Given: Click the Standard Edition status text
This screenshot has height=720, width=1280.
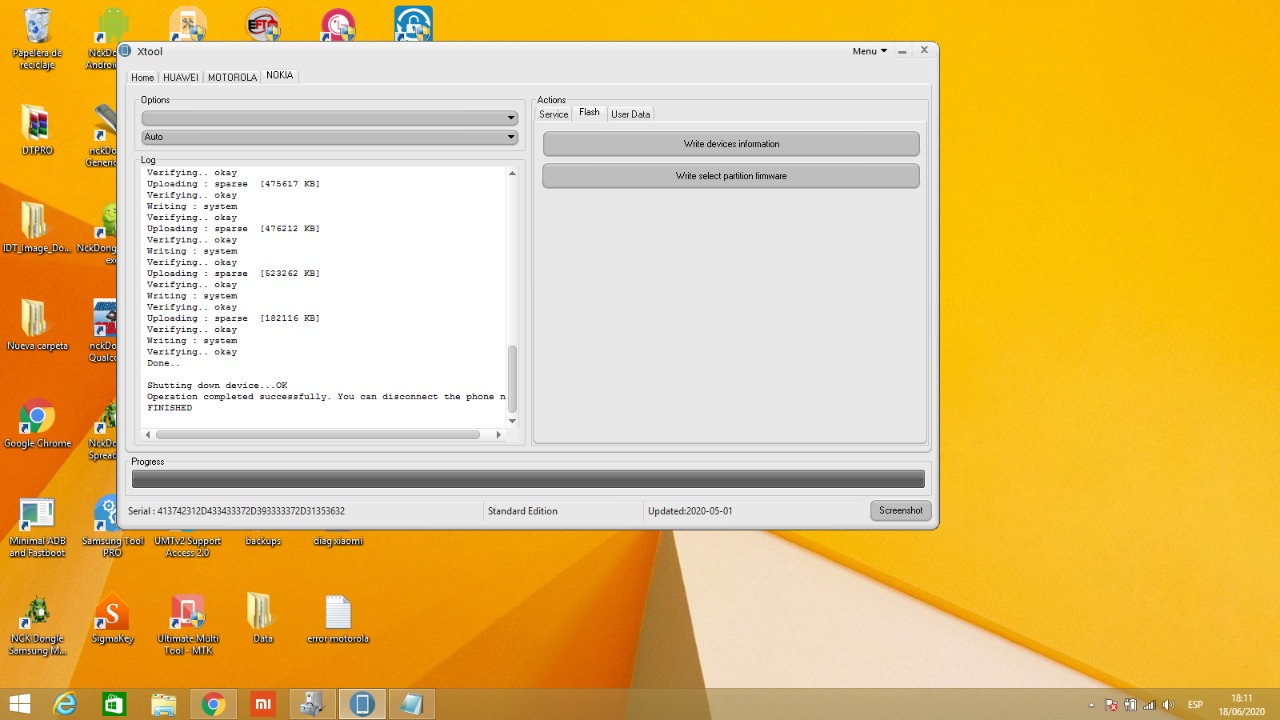Looking at the screenshot, I should tap(523, 511).
